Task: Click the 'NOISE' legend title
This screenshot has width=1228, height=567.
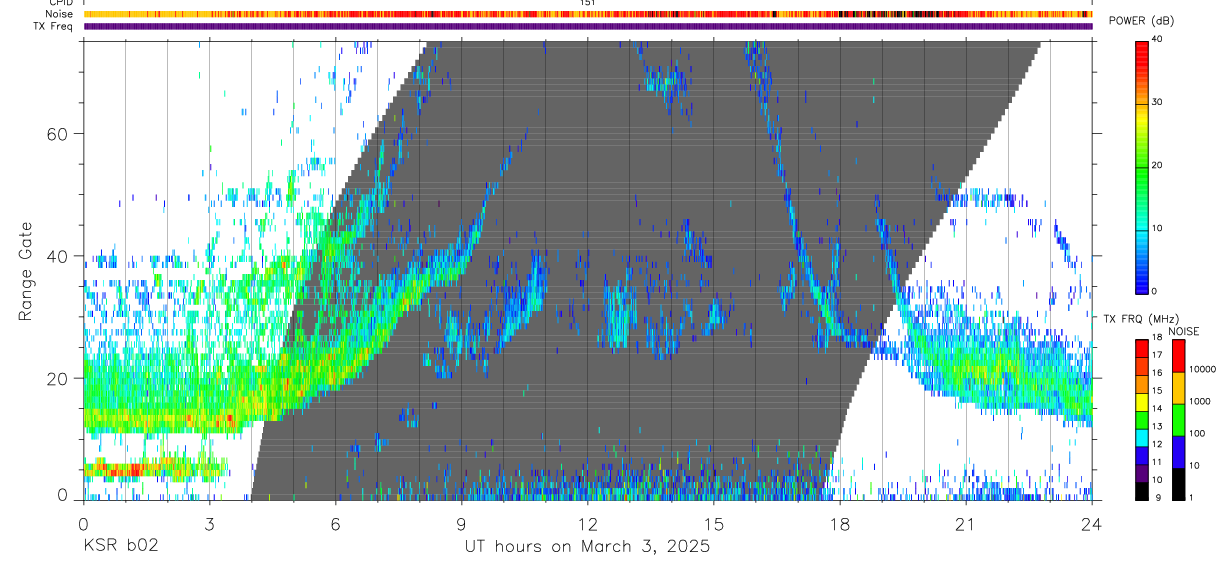Action: (1183, 331)
